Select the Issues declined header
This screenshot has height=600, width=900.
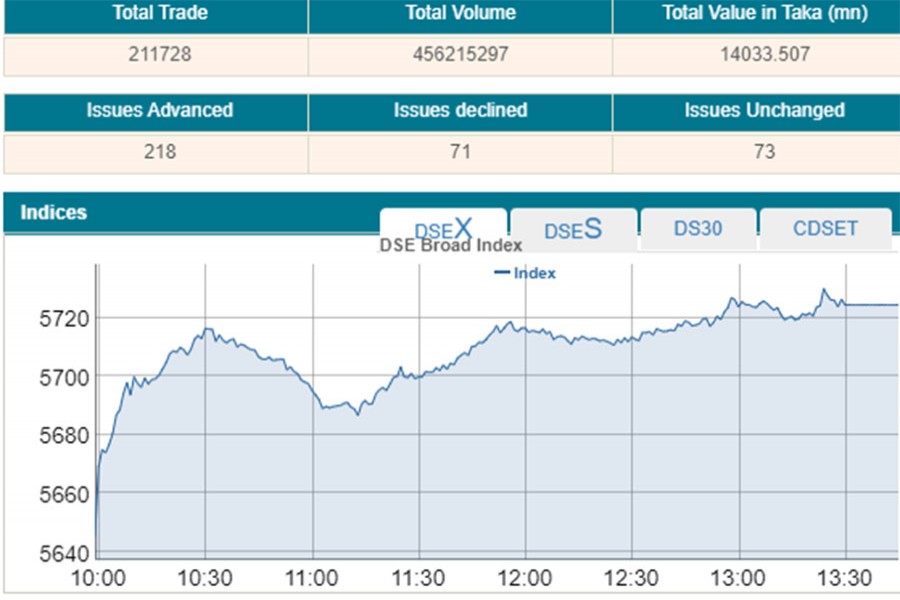click(x=460, y=110)
